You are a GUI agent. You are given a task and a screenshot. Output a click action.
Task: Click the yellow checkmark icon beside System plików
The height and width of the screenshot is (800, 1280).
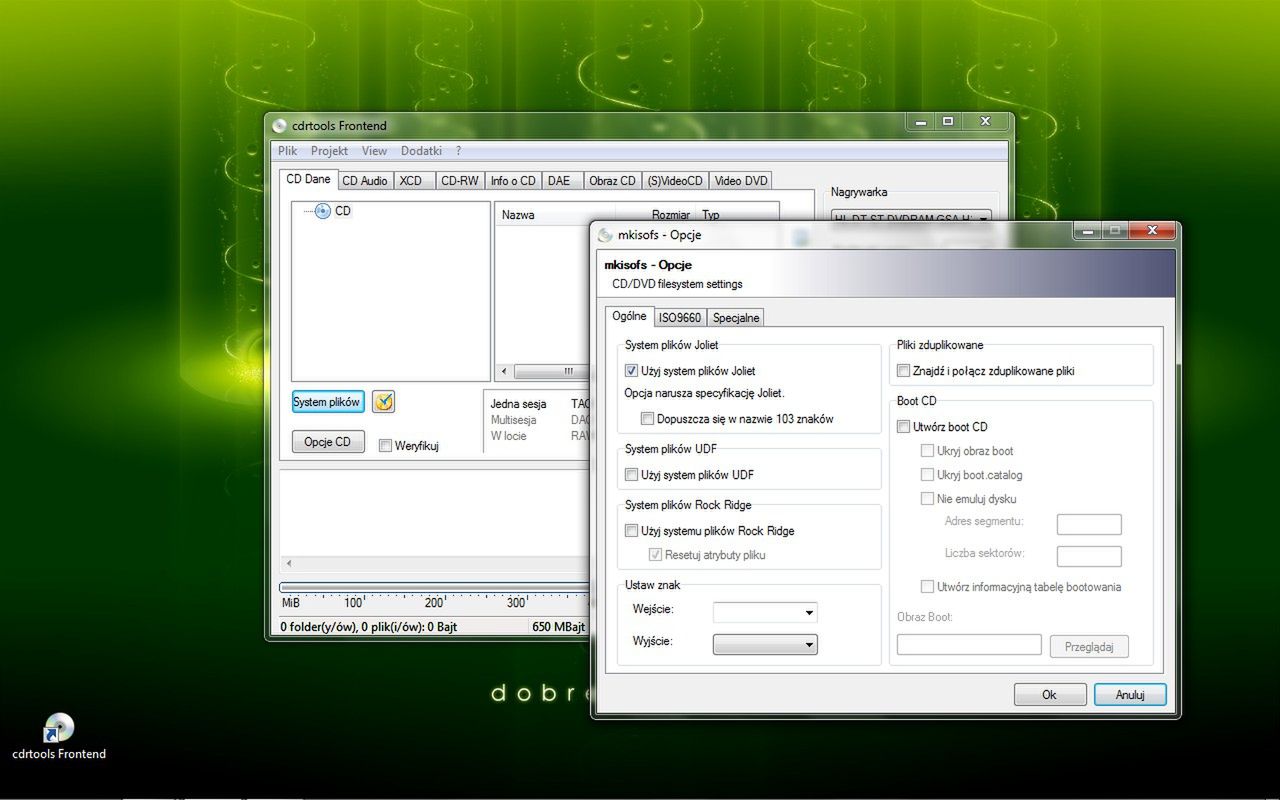click(x=383, y=402)
